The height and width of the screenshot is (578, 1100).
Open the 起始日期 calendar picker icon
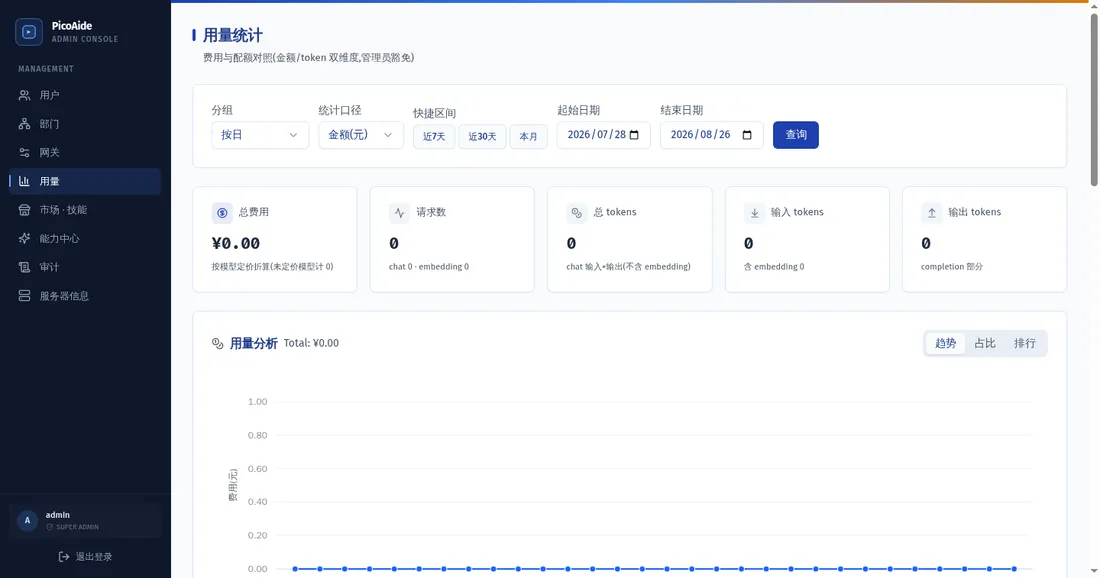(634, 135)
